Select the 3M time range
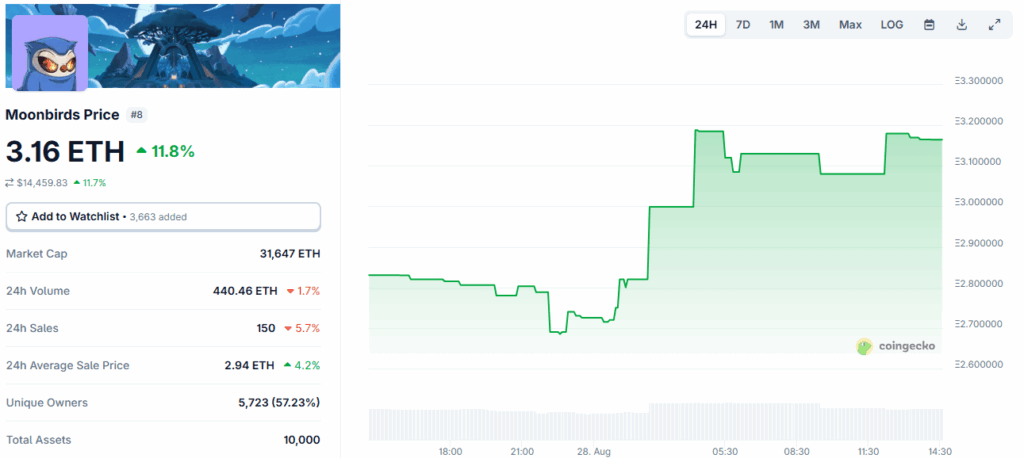 click(x=811, y=25)
